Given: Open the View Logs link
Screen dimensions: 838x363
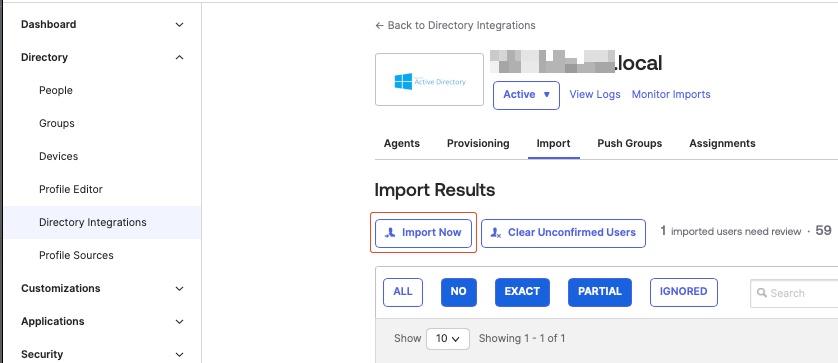Looking at the screenshot, I should point(595,95).
